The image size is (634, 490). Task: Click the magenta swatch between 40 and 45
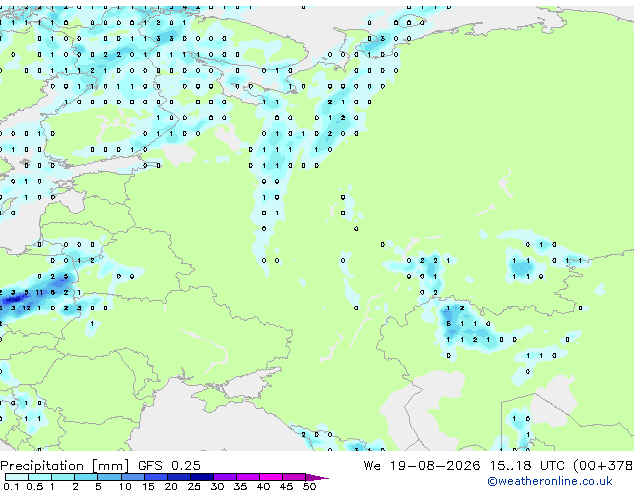click(271, 477)
